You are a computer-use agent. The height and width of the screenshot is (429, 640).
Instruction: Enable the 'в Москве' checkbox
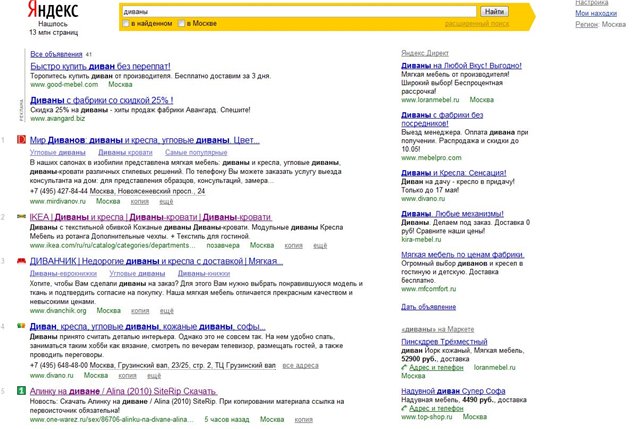182,24
